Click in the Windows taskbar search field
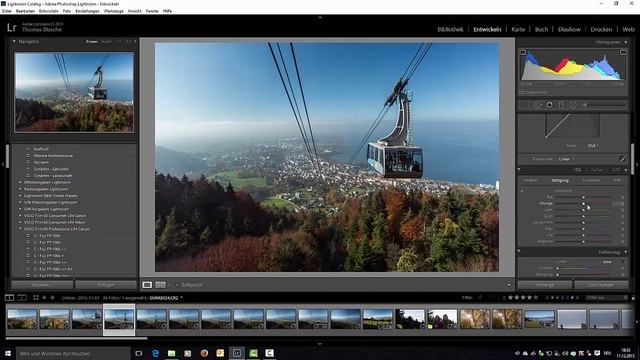Image resolution: width=640 pixels, height=360 pixels. [73, 353]
